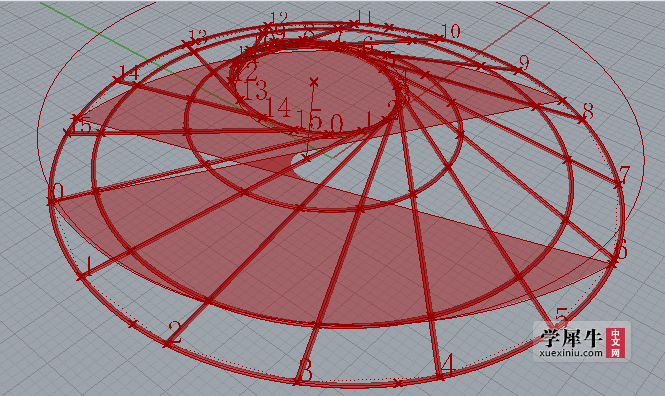Screen dimensions: 665x396
Task: Select outer ring point labeled 8
Action: click(x=581, y=120)
